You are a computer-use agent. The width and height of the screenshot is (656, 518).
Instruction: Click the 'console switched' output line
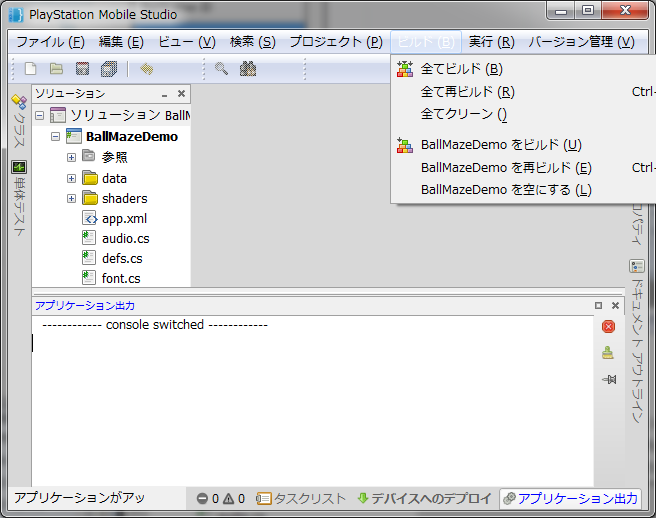(x=155, y=325)
